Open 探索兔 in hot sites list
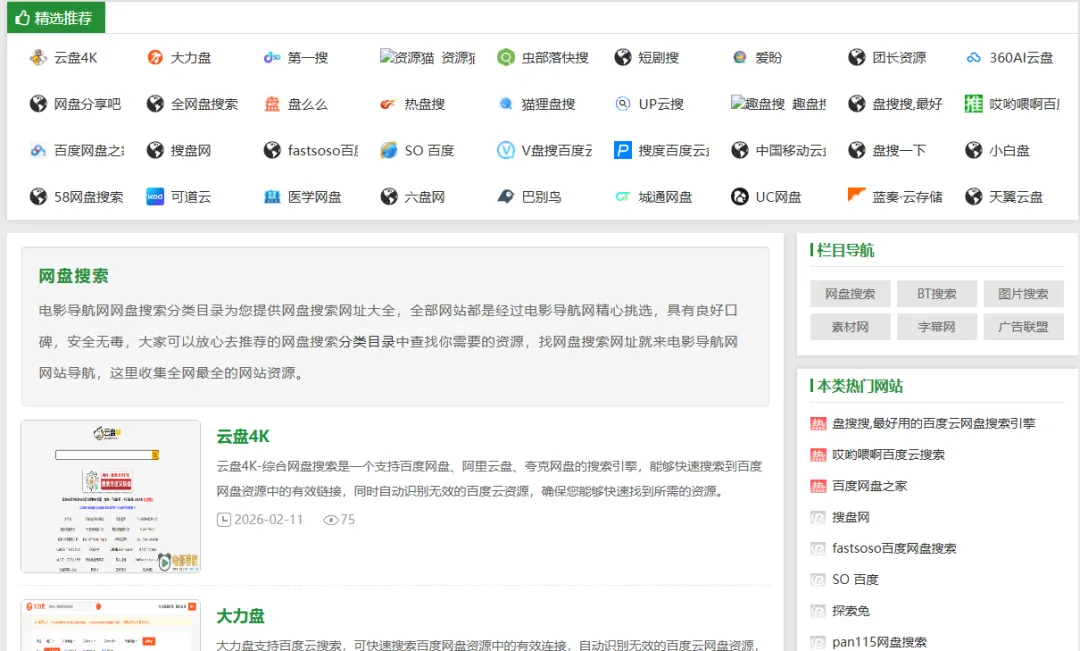This screenshot has height=651, width=1080. 851,611
